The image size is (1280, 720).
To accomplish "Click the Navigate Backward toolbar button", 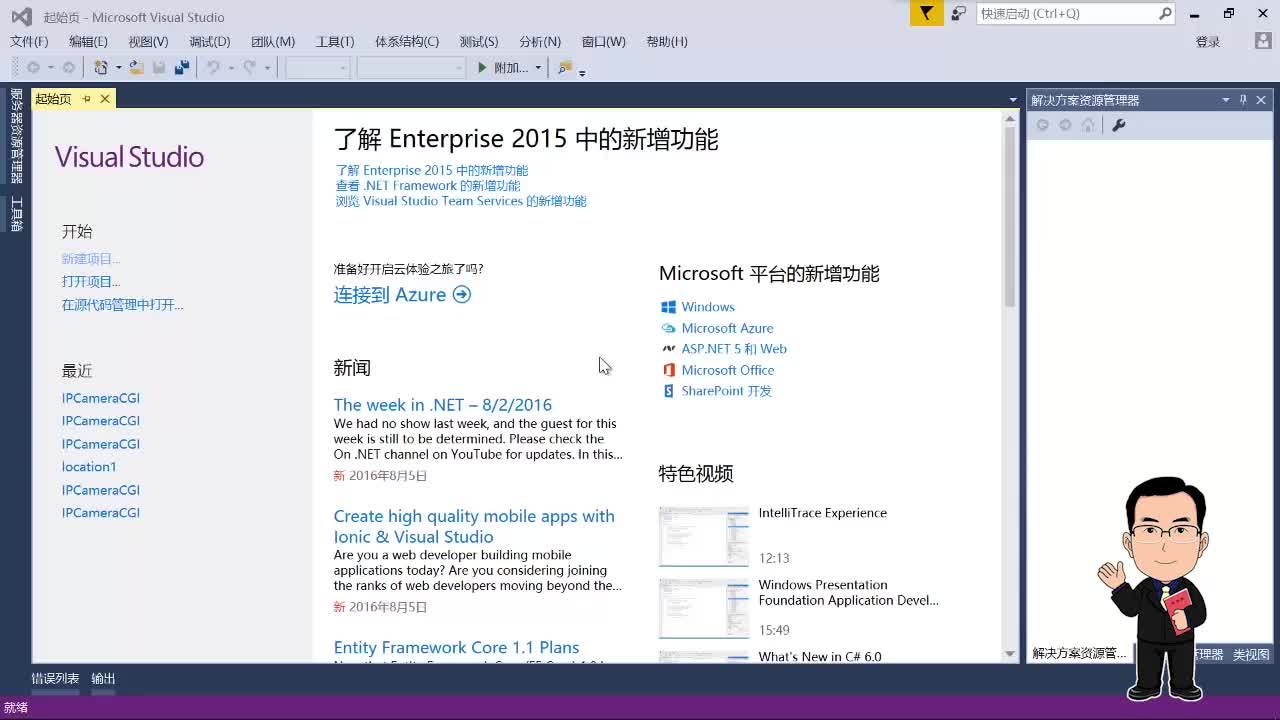I will 33,67.
